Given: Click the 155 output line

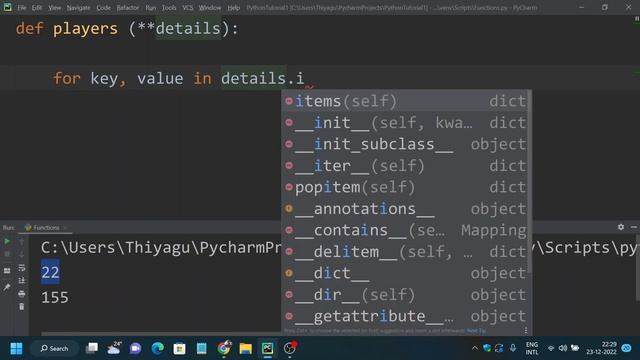Looking at the screenshot, I should click(55, 298).
